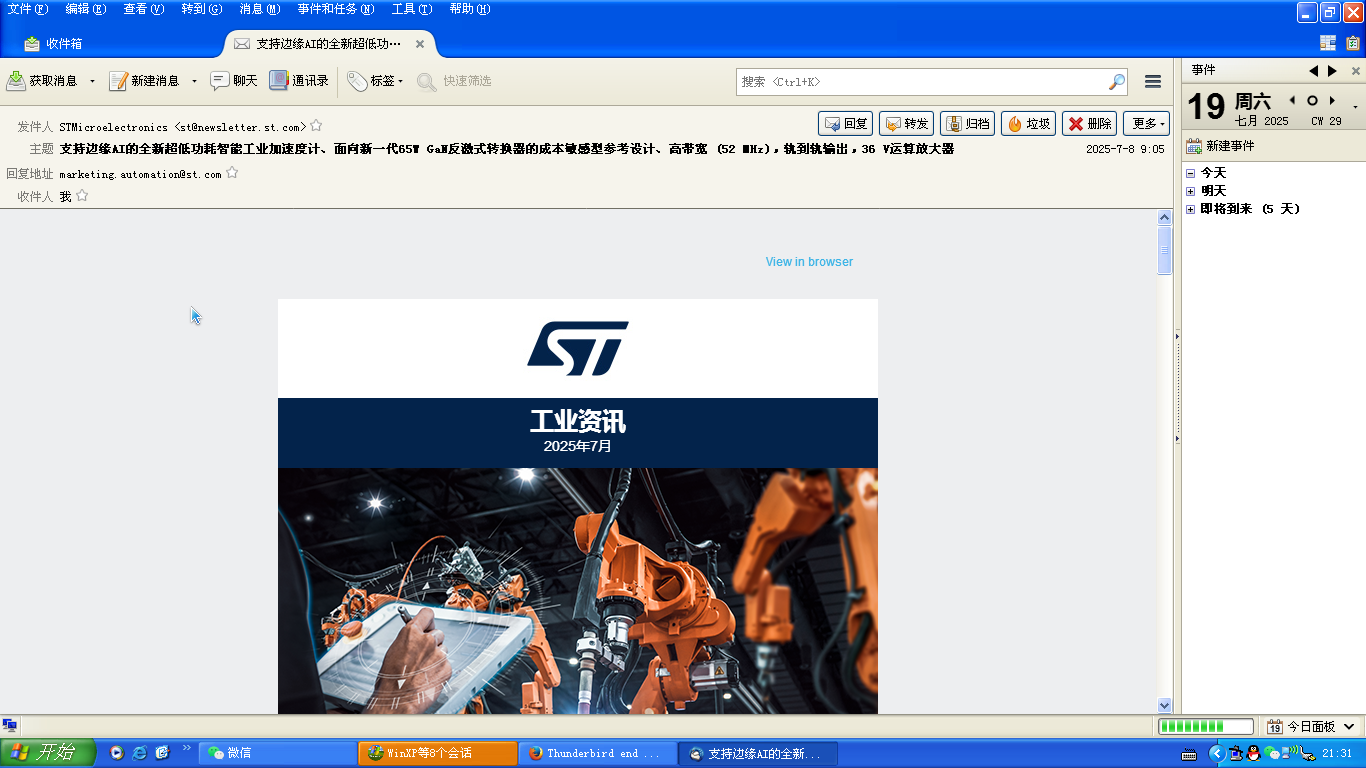
Task: Click the online status icon in the status bar
Action: 10,725
